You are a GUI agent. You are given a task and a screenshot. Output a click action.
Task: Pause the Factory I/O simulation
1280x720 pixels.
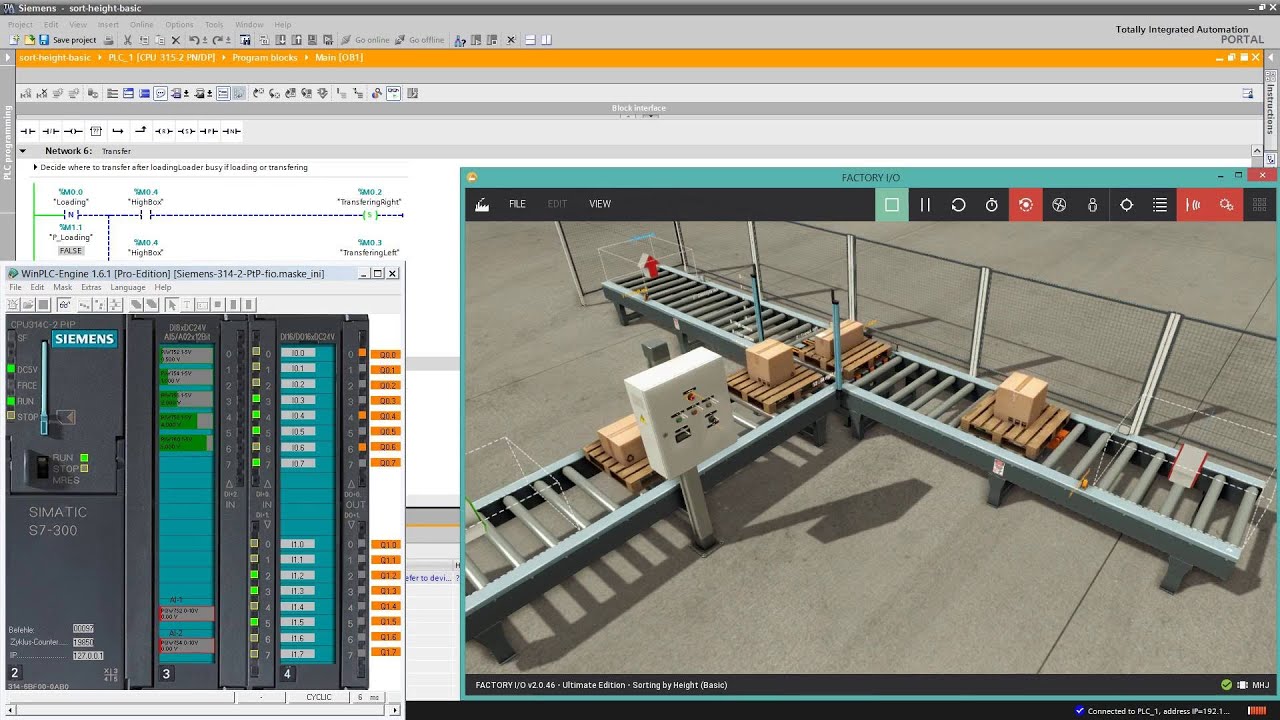(925, 204)
